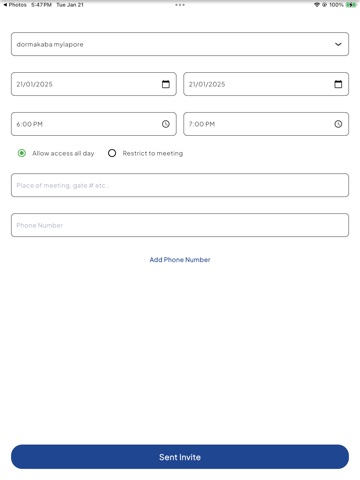Tap the battery indicator in status bar

click(x=351, y=5)
